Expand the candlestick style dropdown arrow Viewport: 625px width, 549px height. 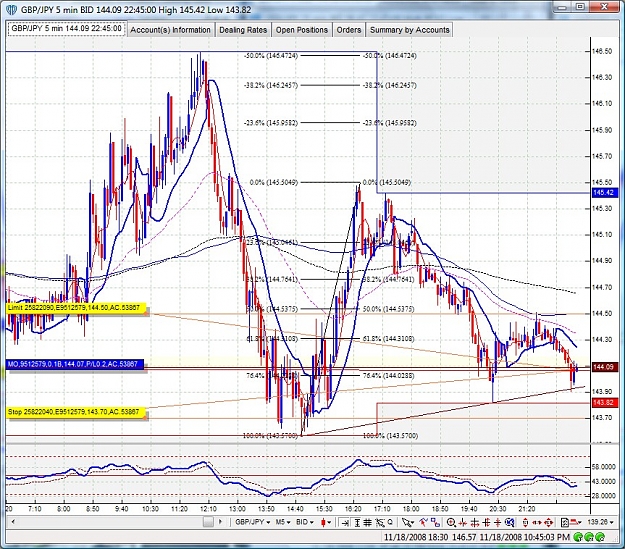tap(329, 523)
